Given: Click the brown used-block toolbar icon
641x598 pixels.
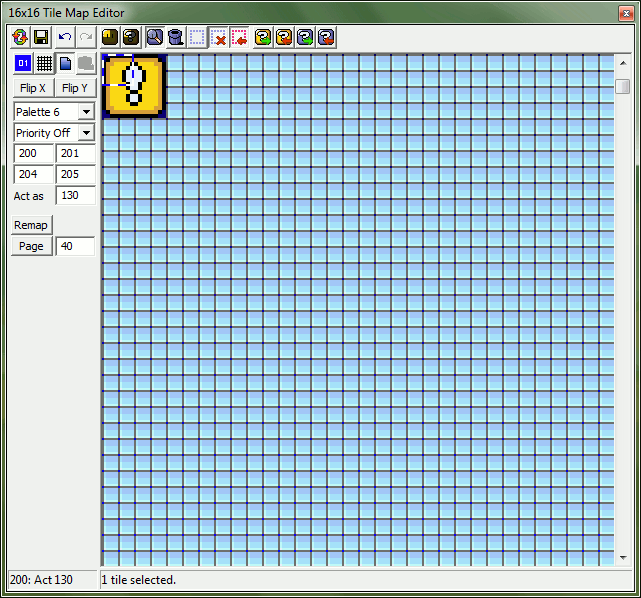Looking at the screenshot, I should (x=110, y=38).
